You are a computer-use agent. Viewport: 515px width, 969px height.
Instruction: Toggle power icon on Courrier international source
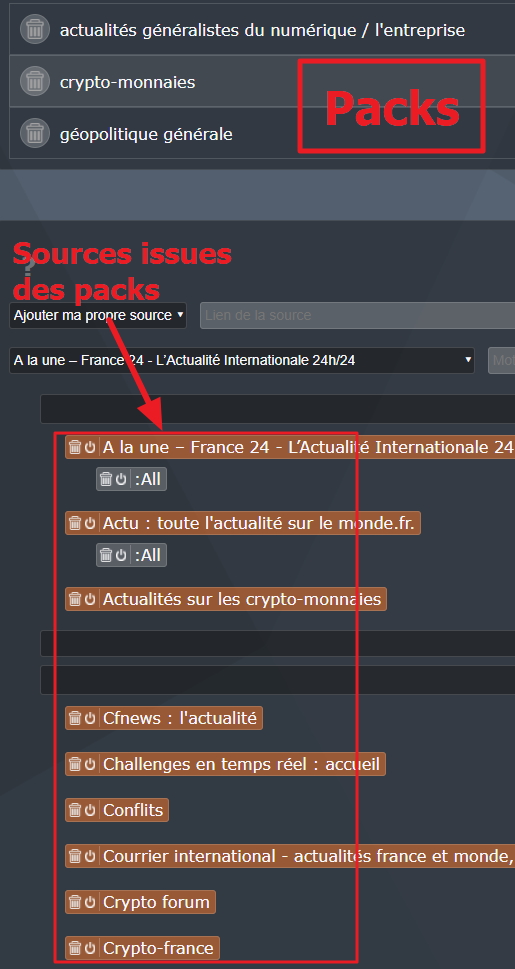point(90,856)
